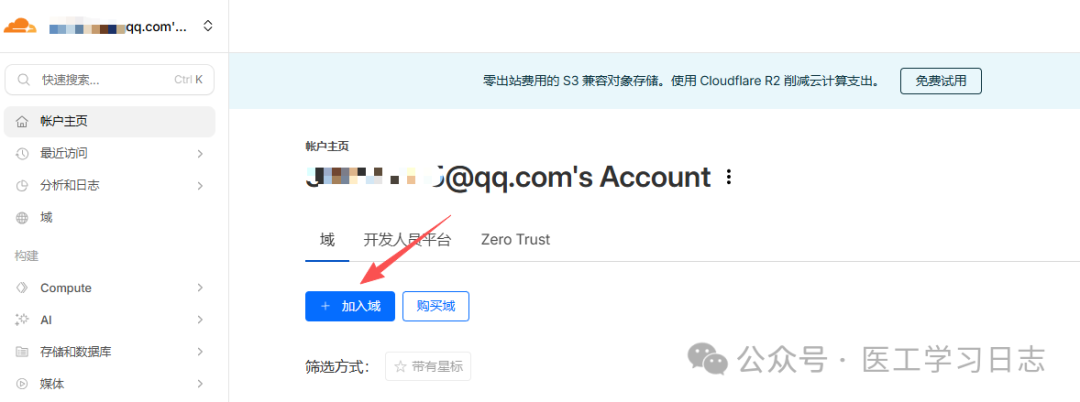1080x402 pixels.
Task: Click the Cloudflare cloud logo
Action: point(20,26)
